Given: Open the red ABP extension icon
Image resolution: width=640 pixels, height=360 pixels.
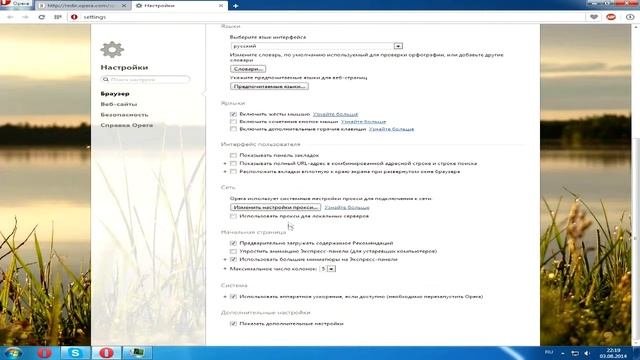Looking at the screenshot, I should [611, 17].
